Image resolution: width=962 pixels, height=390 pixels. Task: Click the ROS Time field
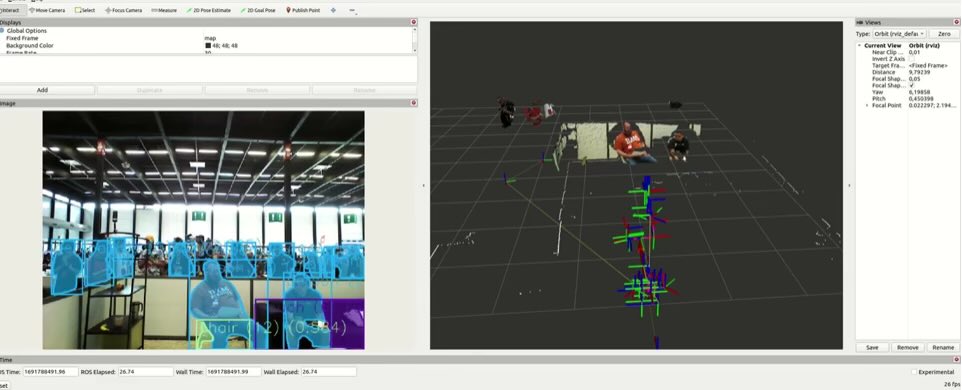tap(50, 372)
